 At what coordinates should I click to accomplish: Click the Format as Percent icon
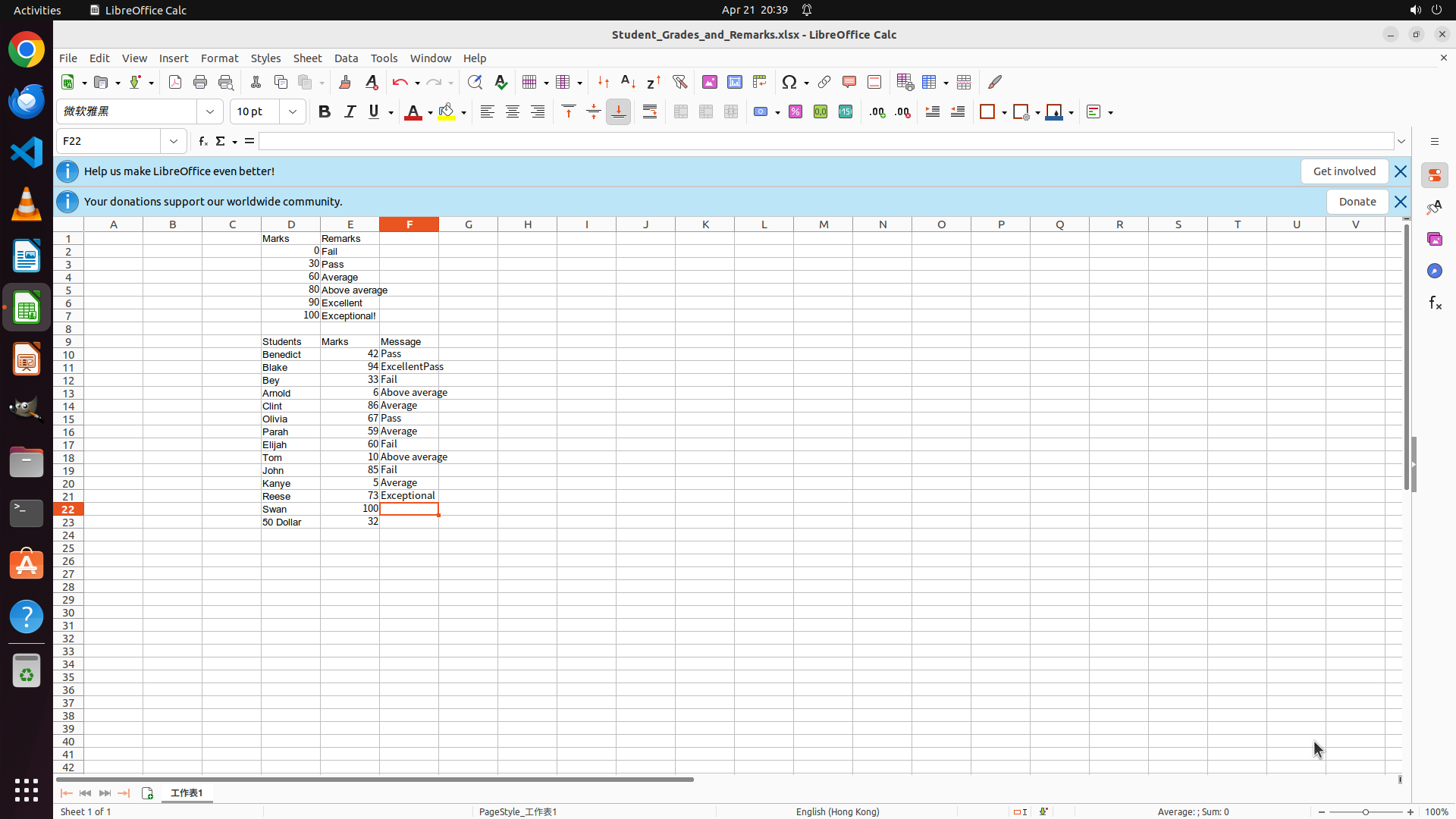[795, 111]
